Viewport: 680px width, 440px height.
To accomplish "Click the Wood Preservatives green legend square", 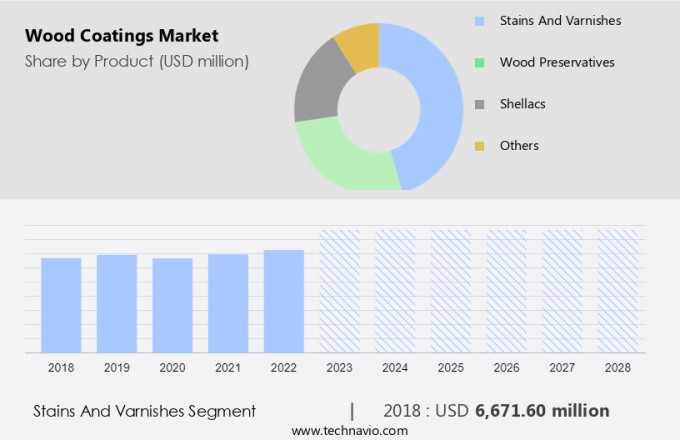I will coord(480,62).
